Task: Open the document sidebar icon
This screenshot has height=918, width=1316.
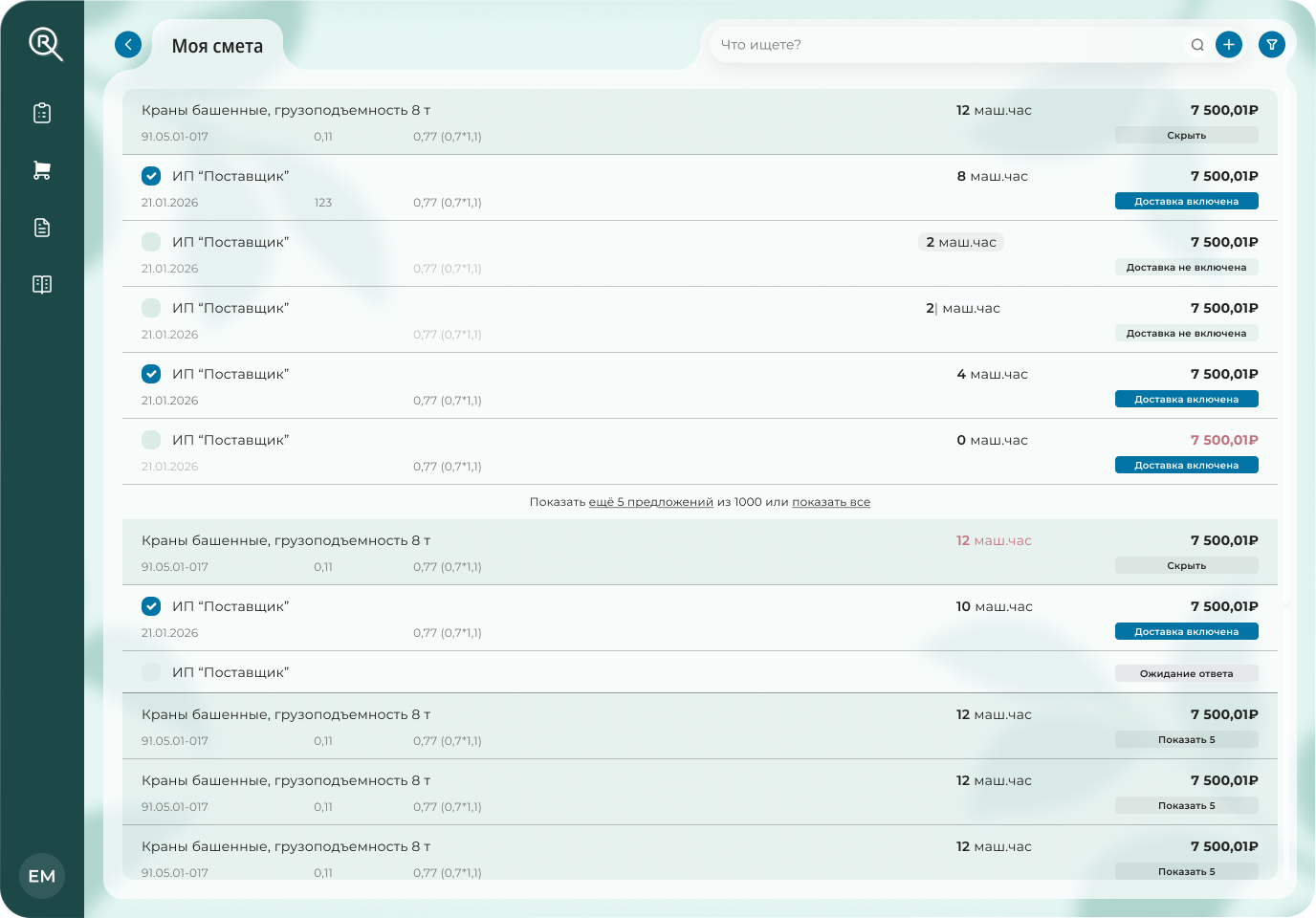Action: click(x=42, y=228)
